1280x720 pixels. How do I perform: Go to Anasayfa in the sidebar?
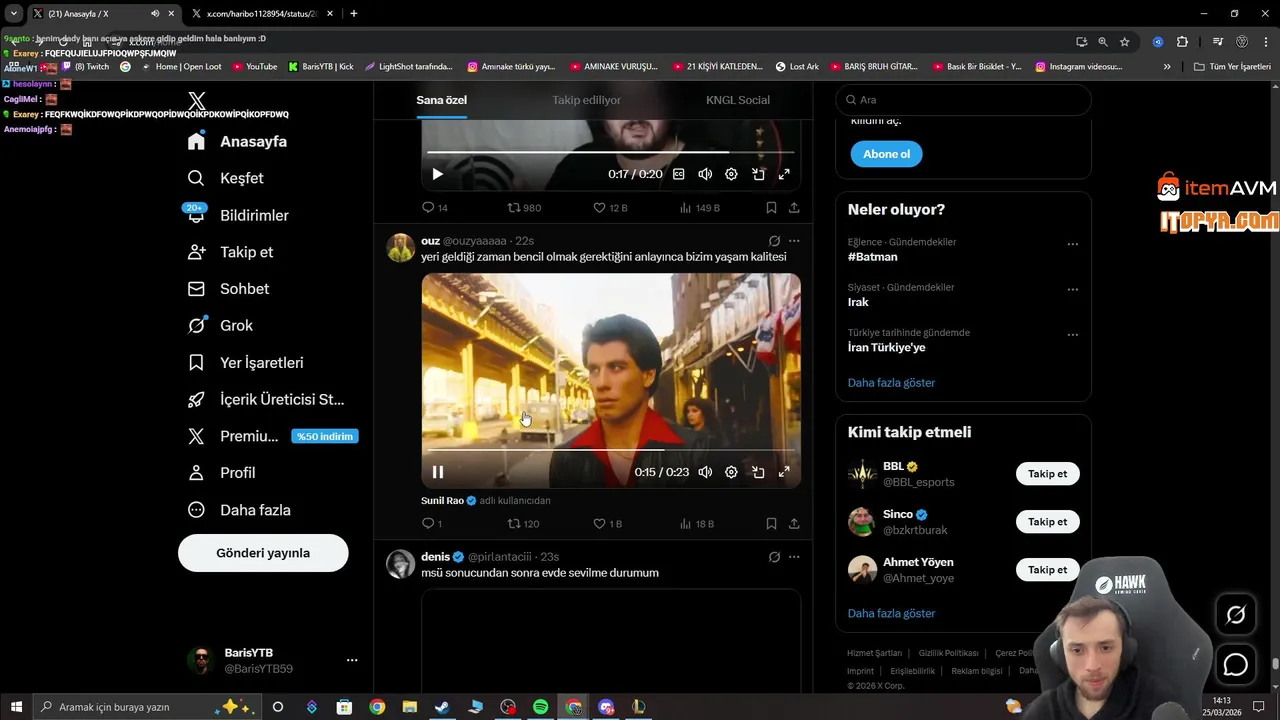(x=238, y=141)
